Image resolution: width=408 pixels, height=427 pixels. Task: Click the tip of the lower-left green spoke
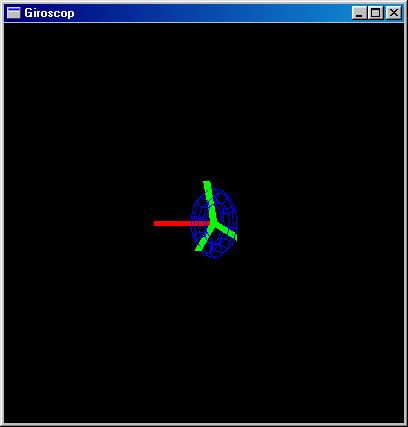[198, 249]
